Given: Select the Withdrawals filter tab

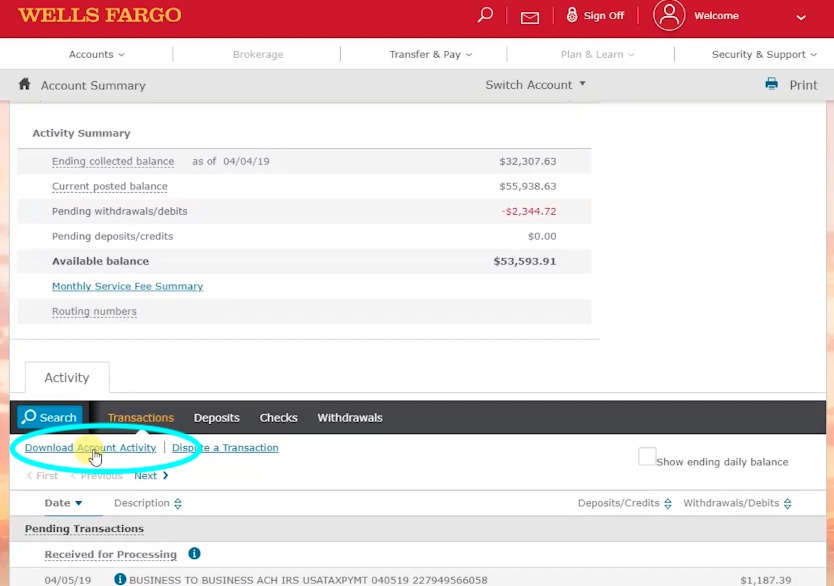Looking at the screenshot, I should (350, 417).
